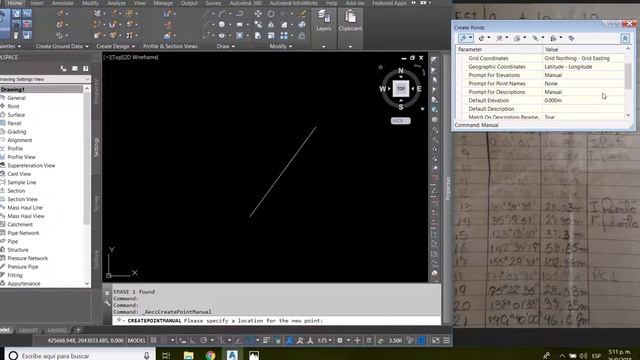The image size is (640, 360).
Task: Open Google Chrome from the Windows taskbar
Action: click(210, 356)
